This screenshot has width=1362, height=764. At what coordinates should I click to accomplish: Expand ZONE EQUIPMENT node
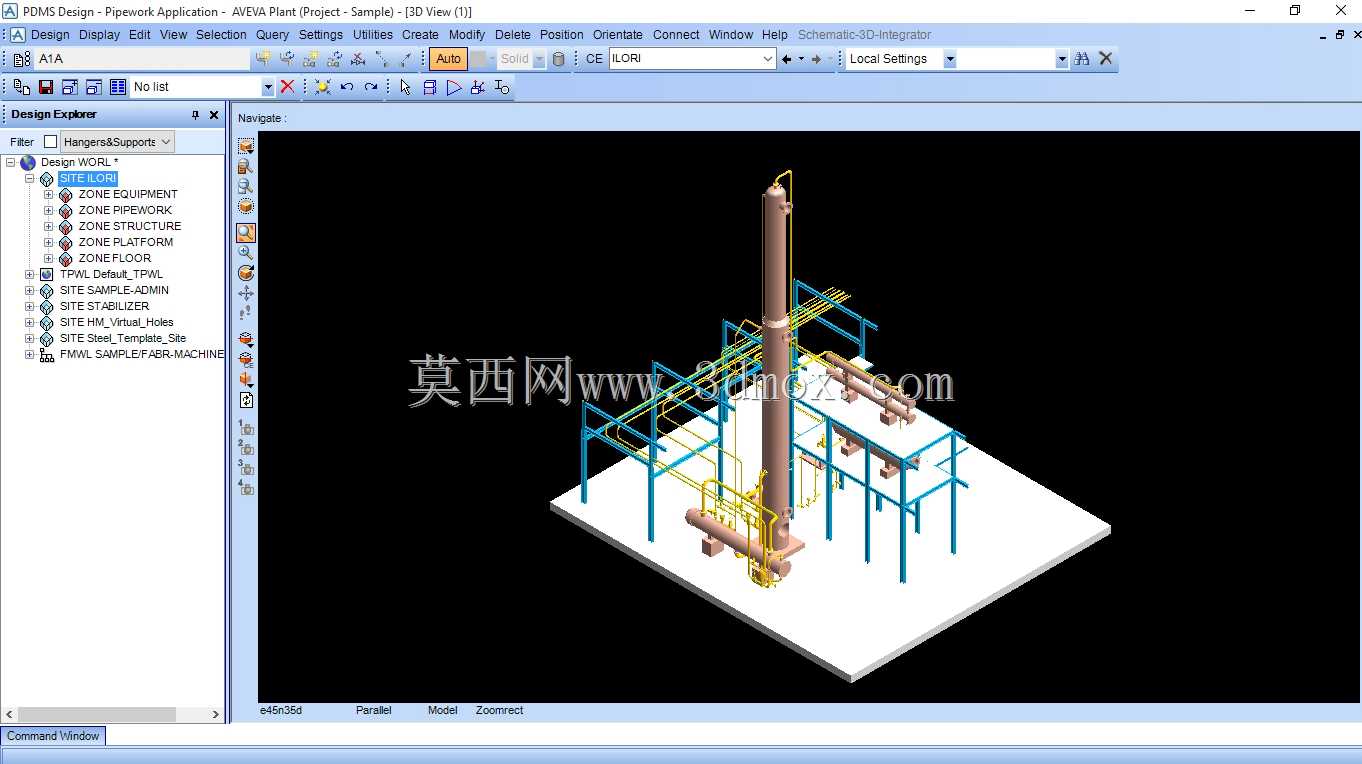click(48, 194)
